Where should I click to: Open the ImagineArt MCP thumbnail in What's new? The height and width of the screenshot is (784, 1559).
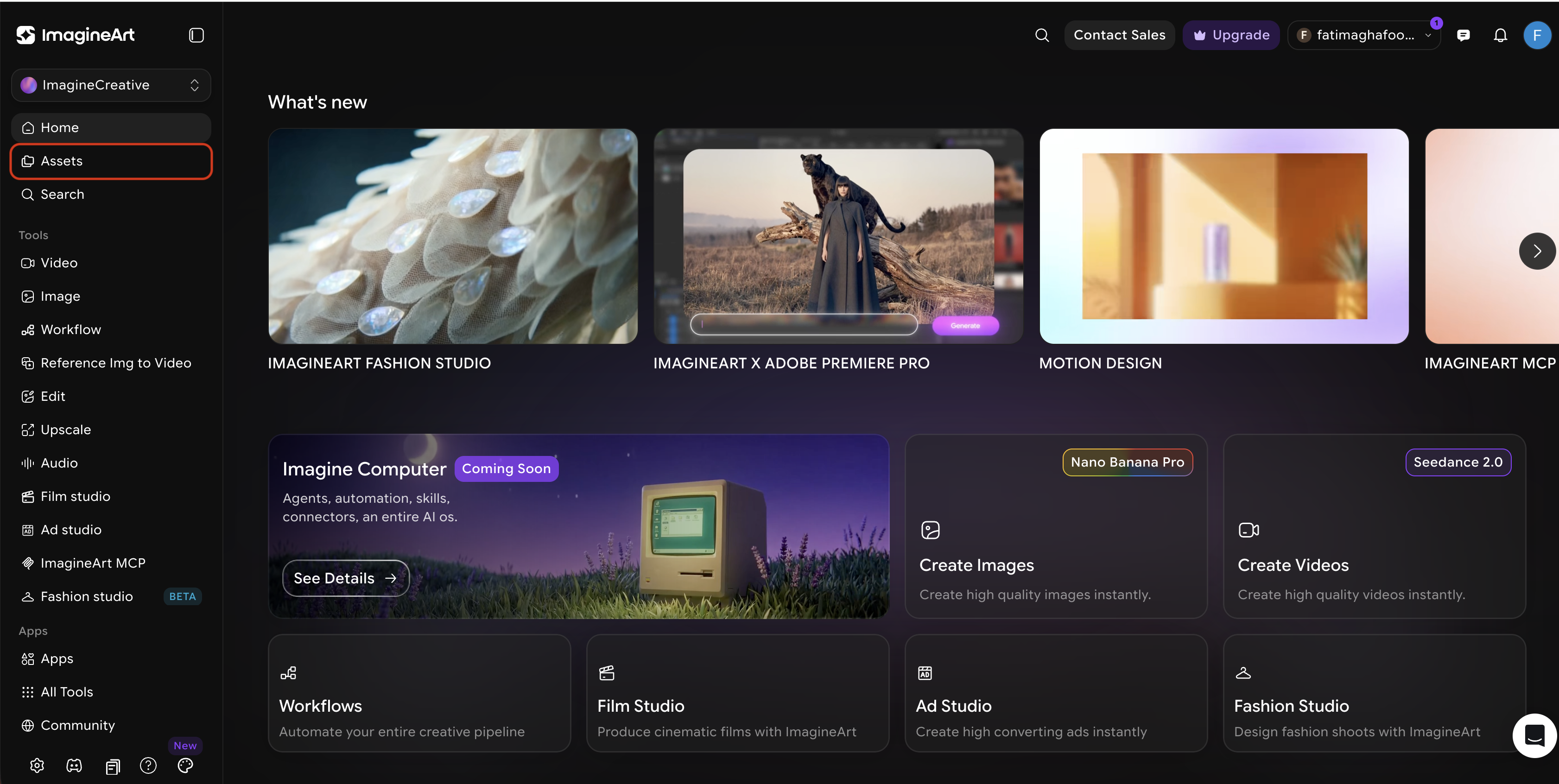point(1492,236)
